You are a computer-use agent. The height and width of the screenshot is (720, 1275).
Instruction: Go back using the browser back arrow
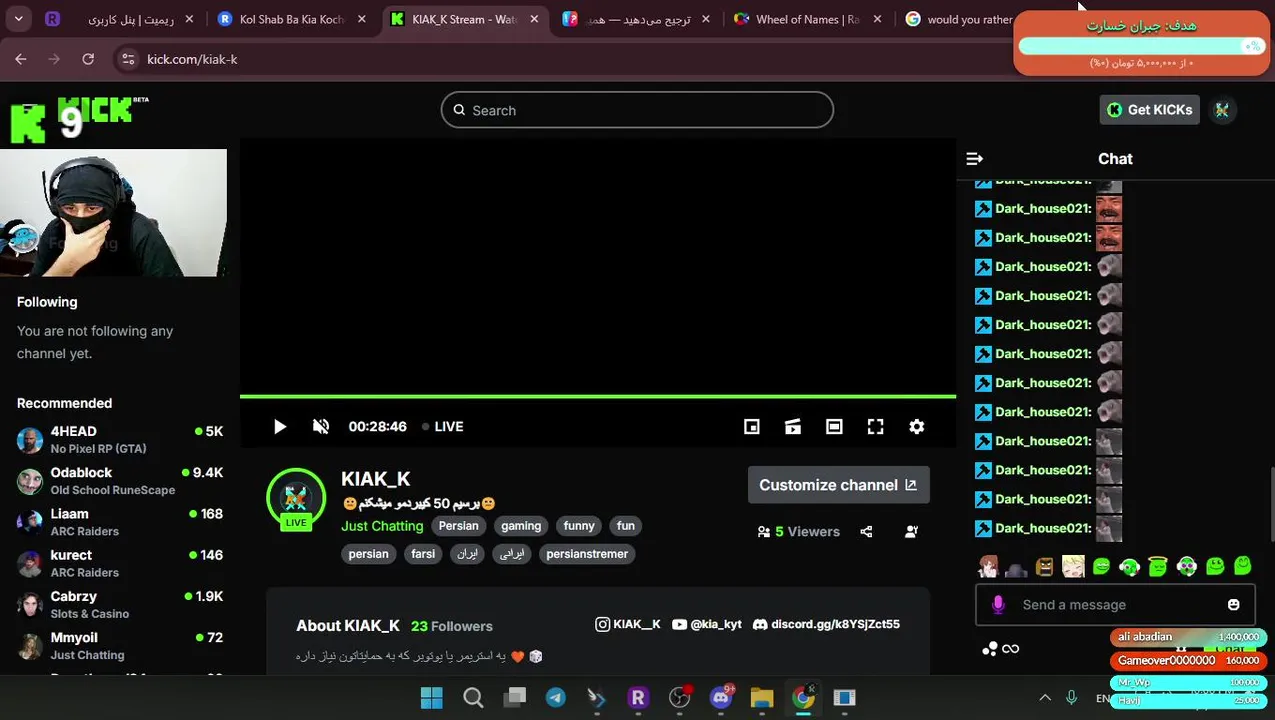[21, 59]
